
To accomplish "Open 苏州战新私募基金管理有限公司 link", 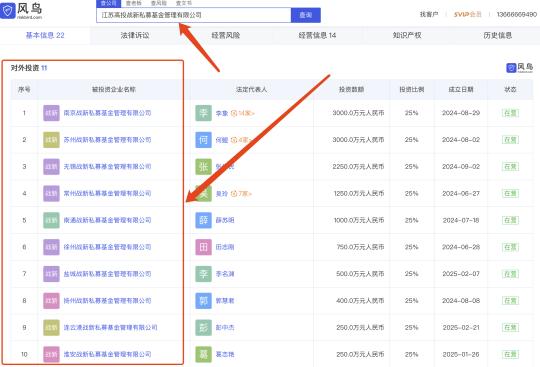I will [x=107, y=140].
